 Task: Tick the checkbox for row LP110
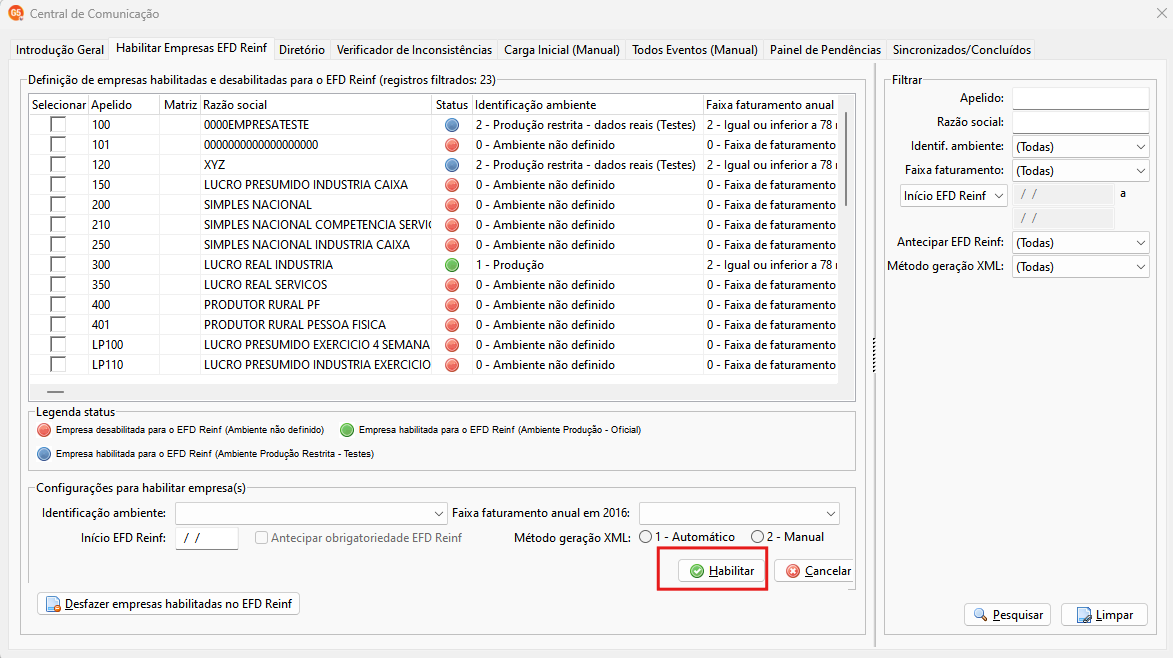[x=58, y=365]
